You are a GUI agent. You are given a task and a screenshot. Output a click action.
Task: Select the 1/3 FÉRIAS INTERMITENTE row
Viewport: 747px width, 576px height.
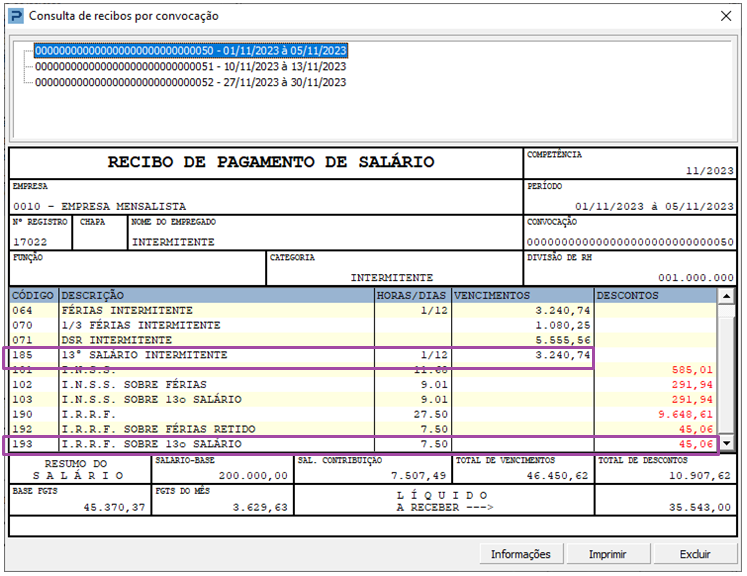363,325
